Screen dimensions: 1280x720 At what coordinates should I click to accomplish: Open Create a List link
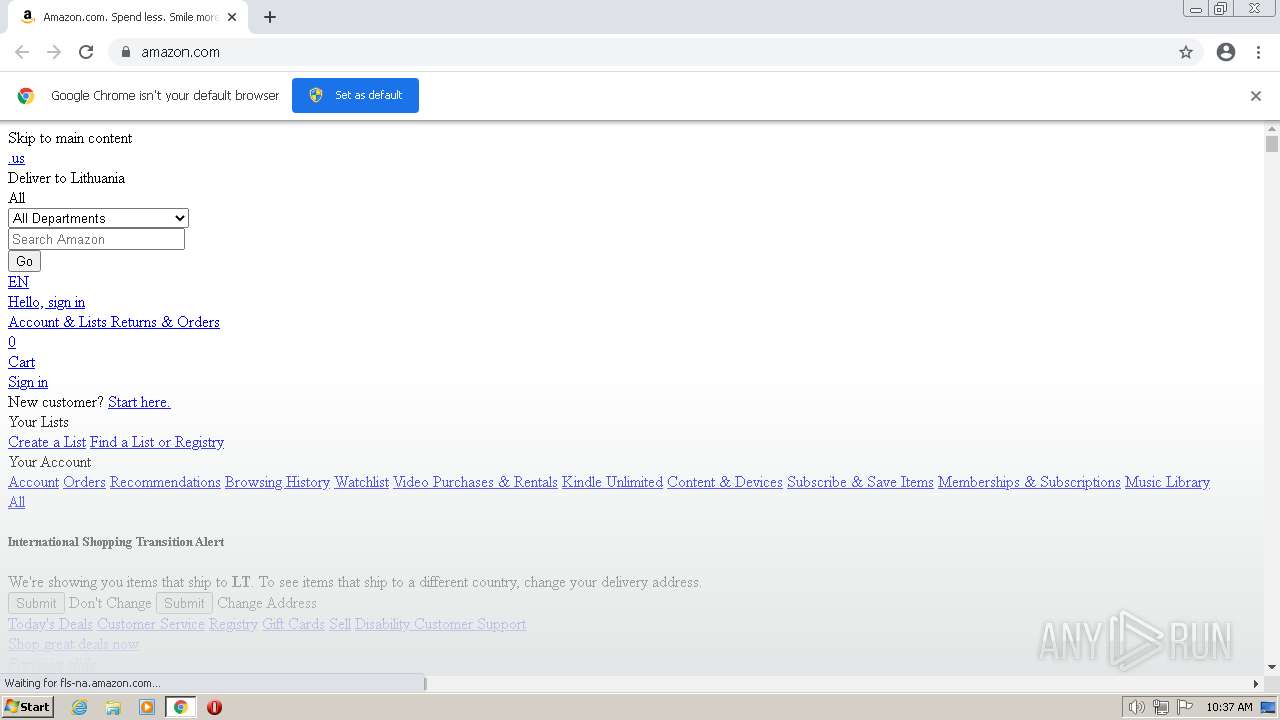pos(47,442)
